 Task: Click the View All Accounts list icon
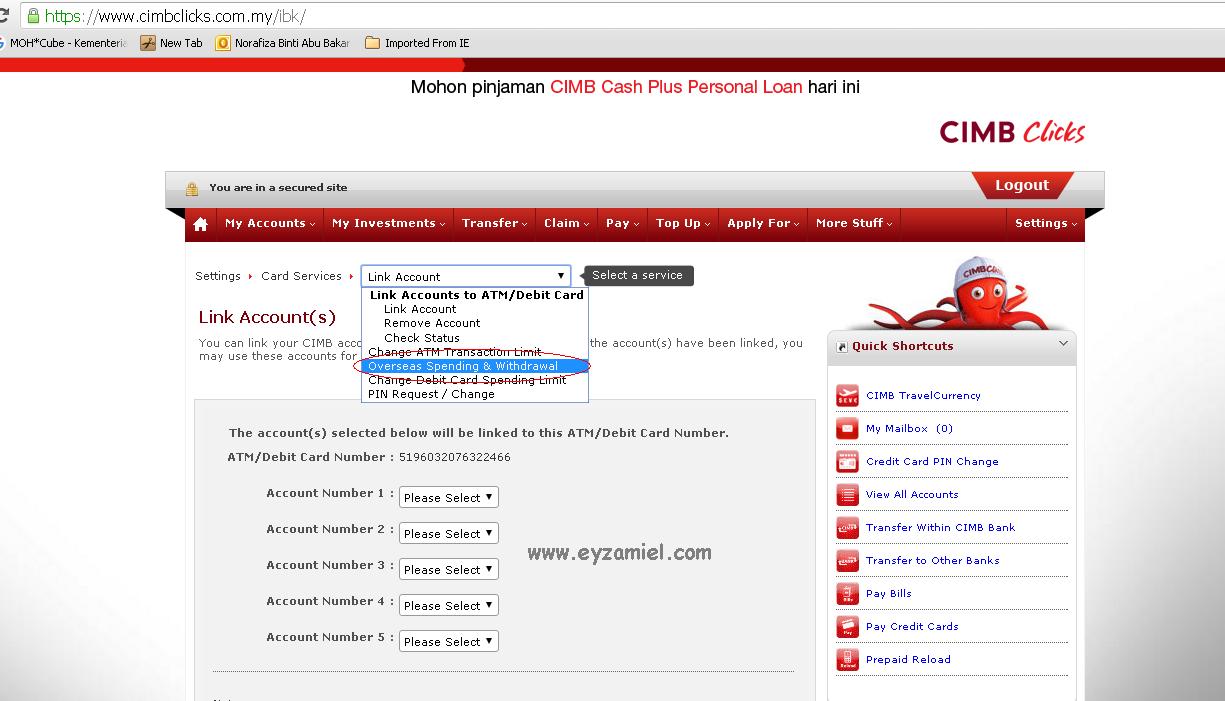coord(848,494)
